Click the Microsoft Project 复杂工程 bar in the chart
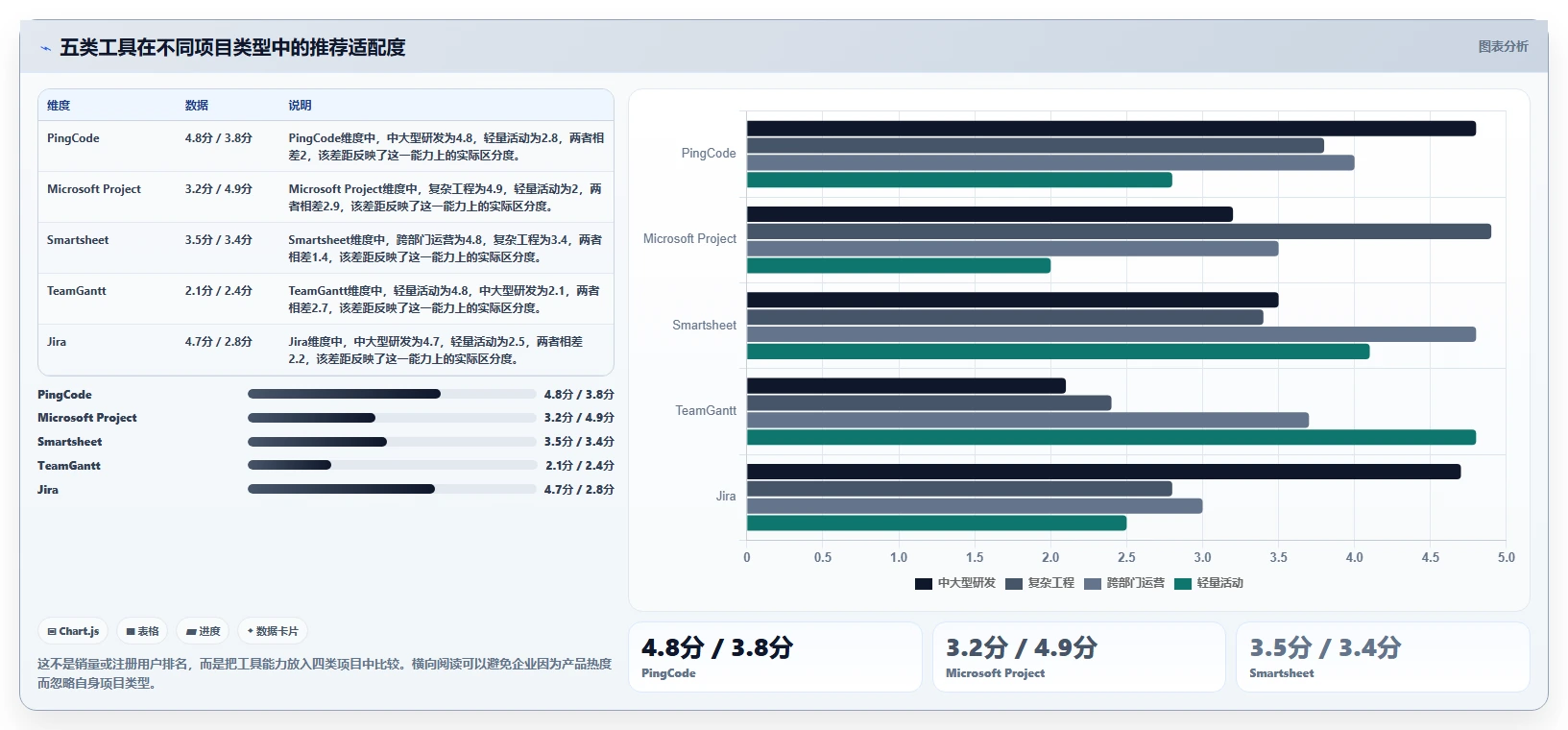The height and width of the screenshot is (730, 1568). click(1119, 231)
